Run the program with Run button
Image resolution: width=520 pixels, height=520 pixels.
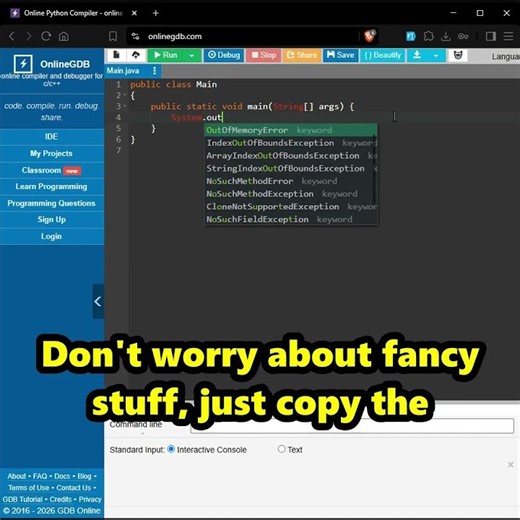(166, 55)
